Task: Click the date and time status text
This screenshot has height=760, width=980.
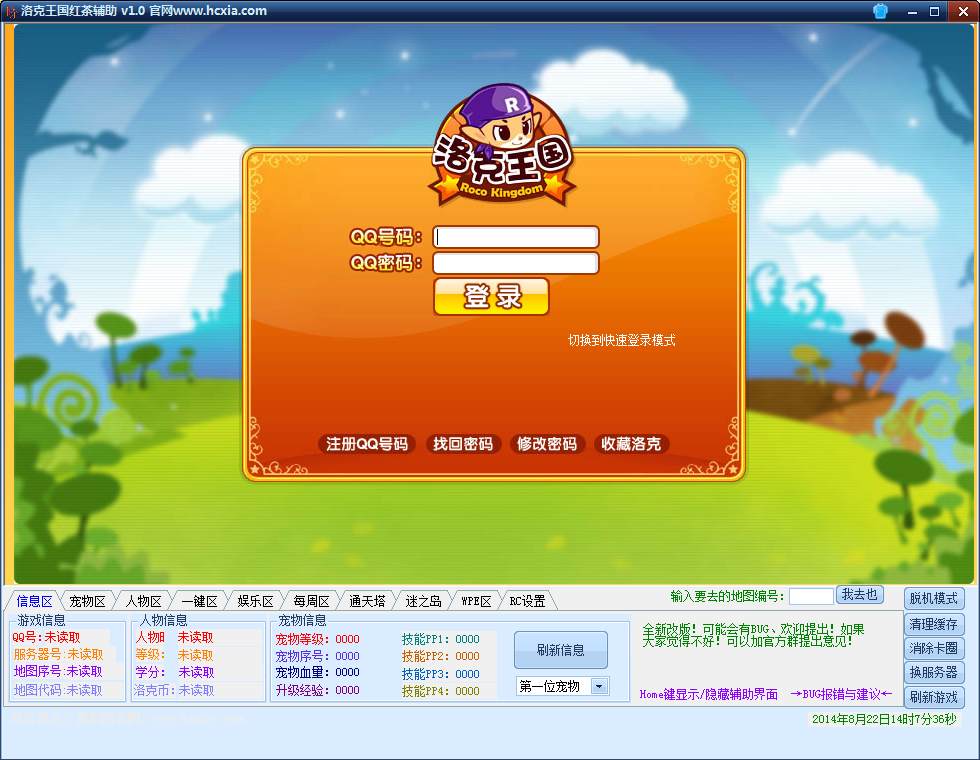Action: 884,719
